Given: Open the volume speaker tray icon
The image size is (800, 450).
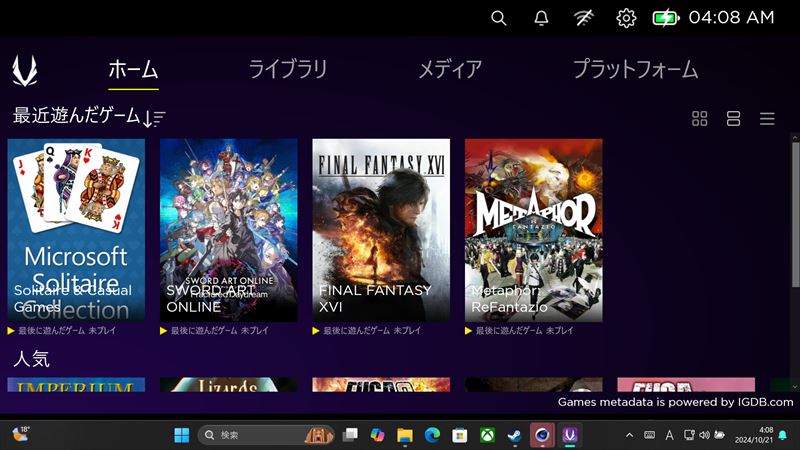Looking at the screenshot, I should 704,435.
